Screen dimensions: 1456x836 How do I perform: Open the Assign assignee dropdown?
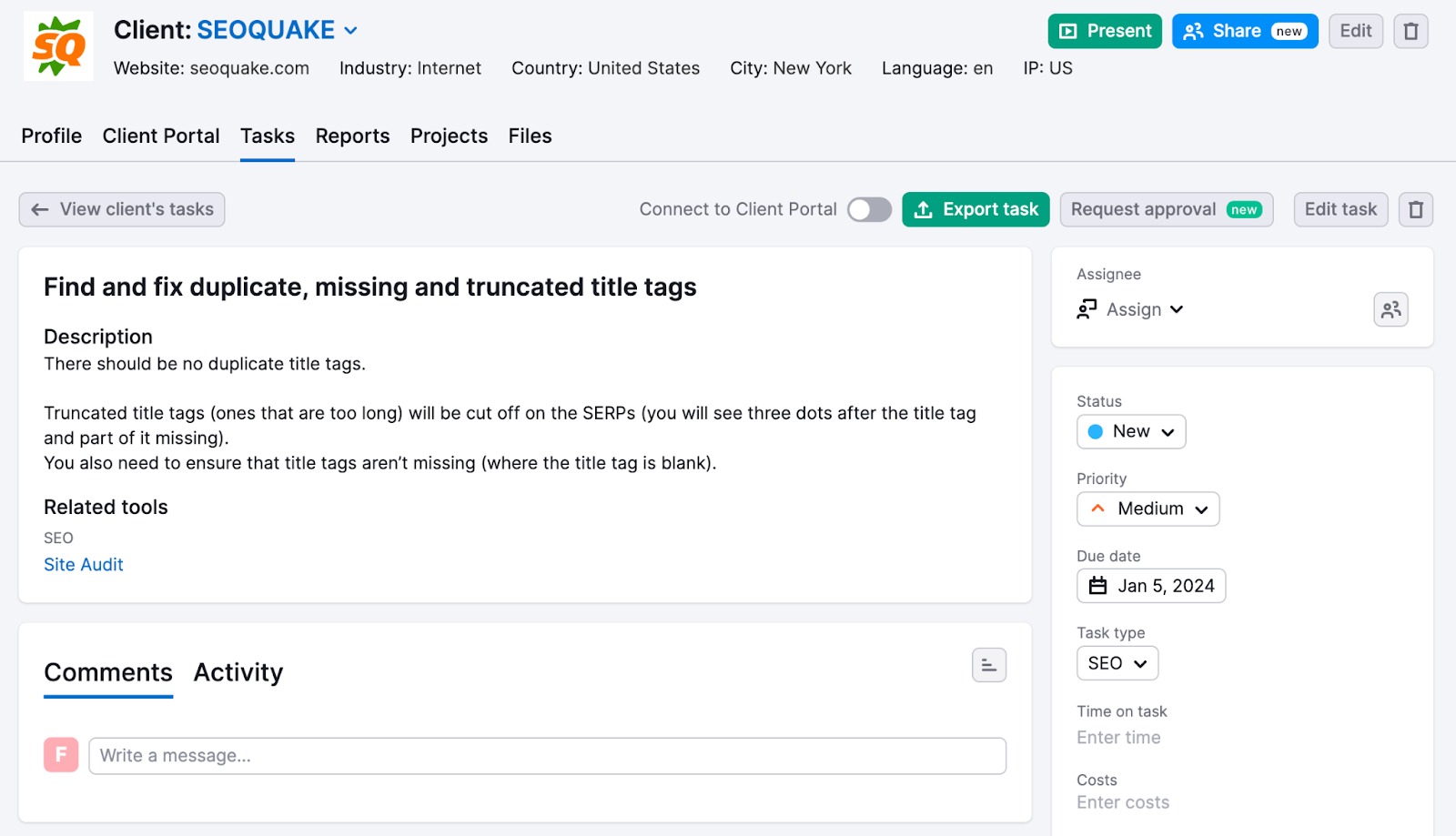click(1130, 309)
